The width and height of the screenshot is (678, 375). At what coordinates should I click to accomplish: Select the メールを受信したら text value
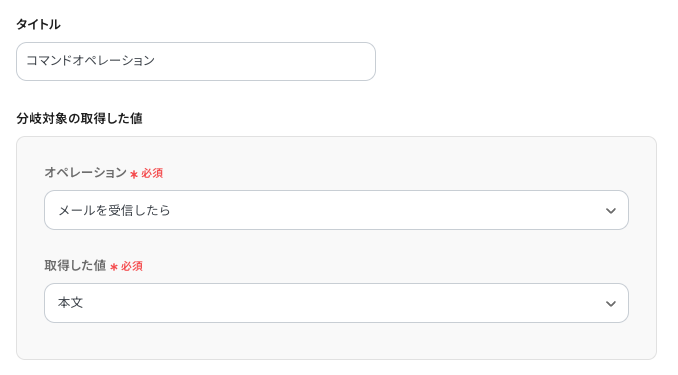(114, 211)
